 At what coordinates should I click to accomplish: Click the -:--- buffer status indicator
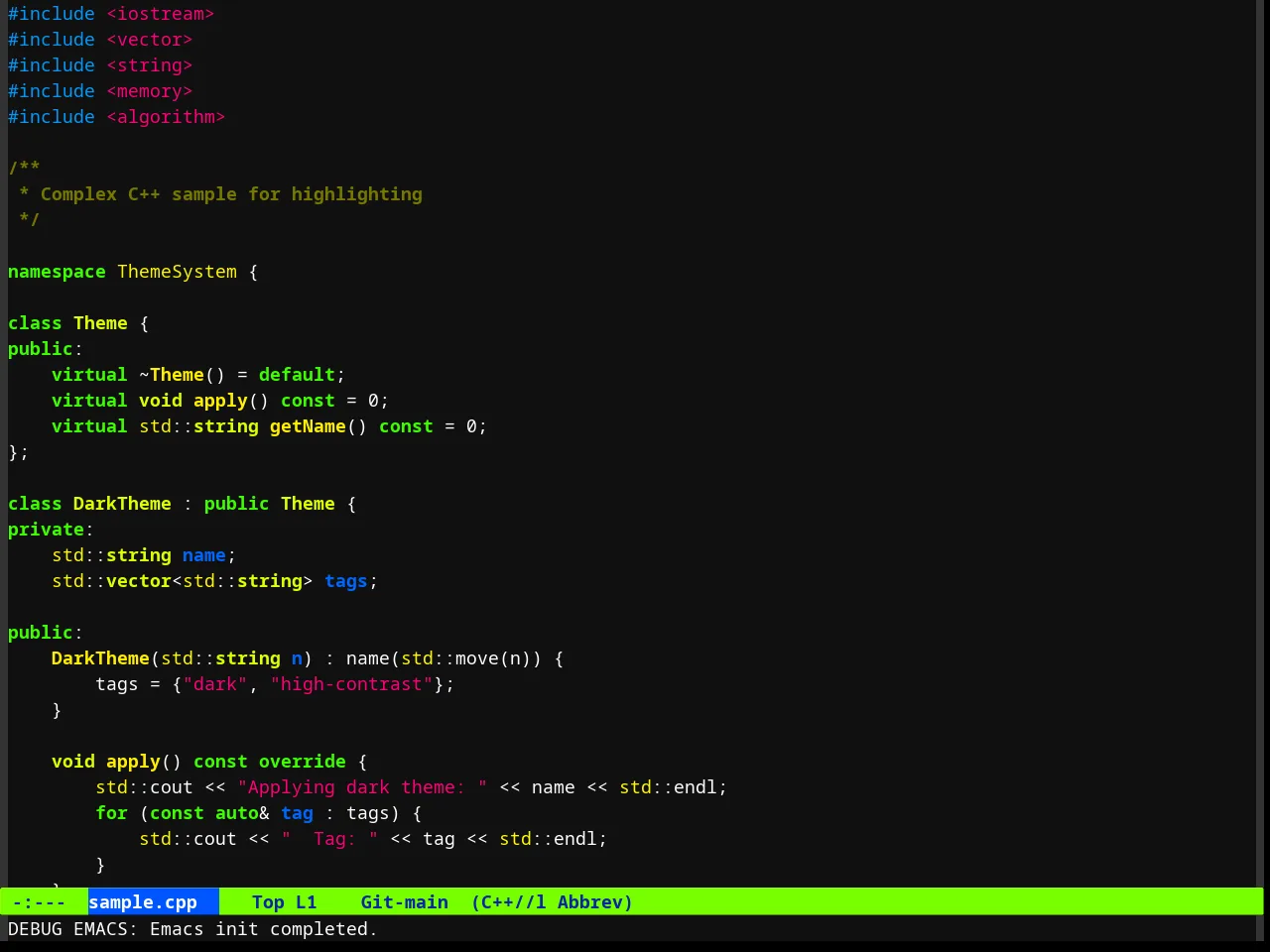(39, 902)
